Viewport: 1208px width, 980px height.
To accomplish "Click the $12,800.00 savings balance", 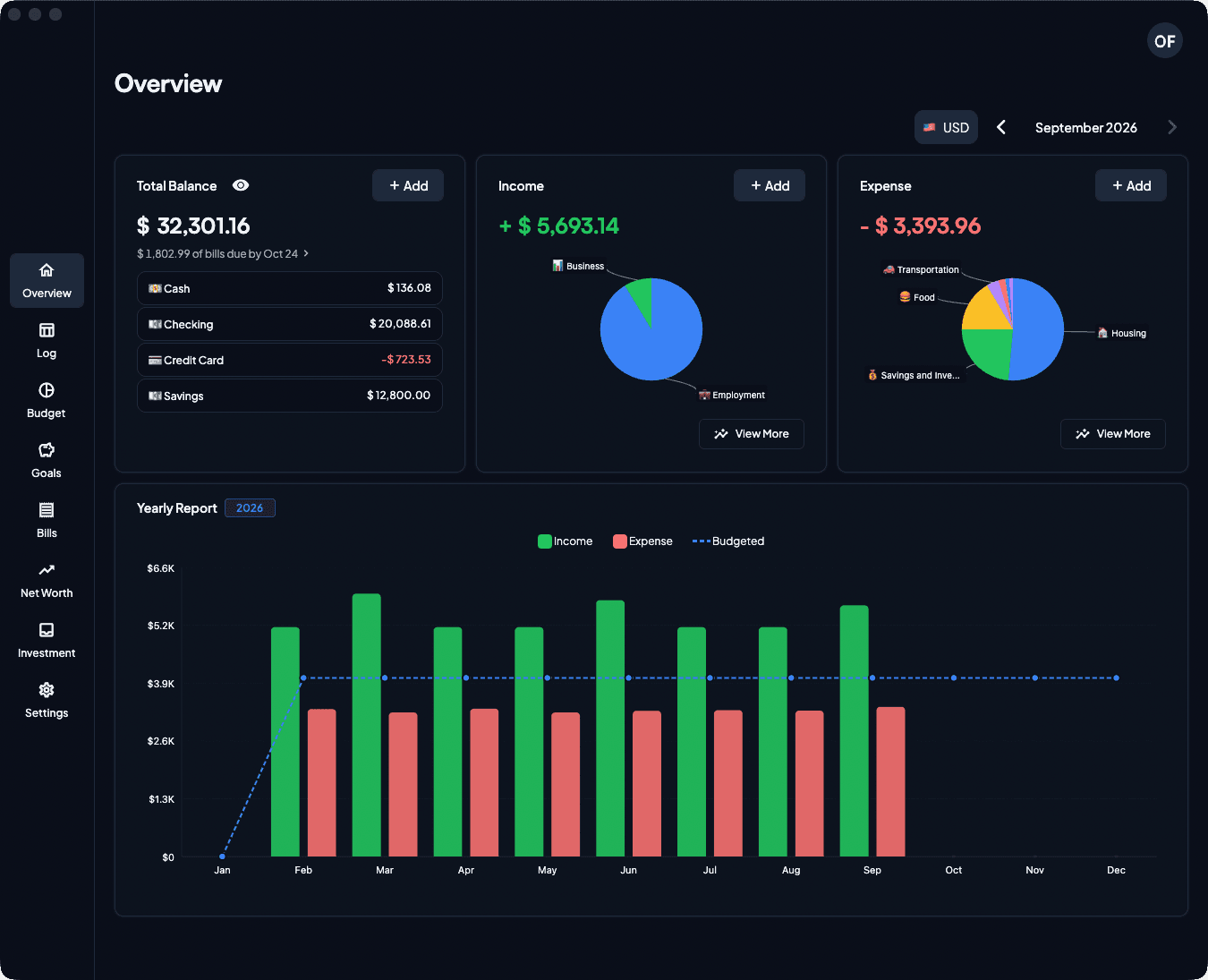I will coord(399,396).
